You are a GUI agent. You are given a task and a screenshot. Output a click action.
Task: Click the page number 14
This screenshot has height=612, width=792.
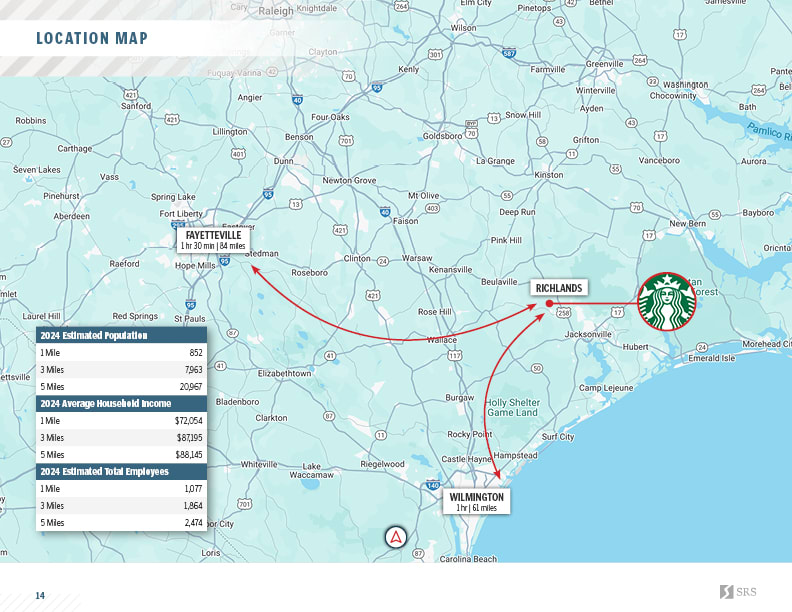[40, 595]
